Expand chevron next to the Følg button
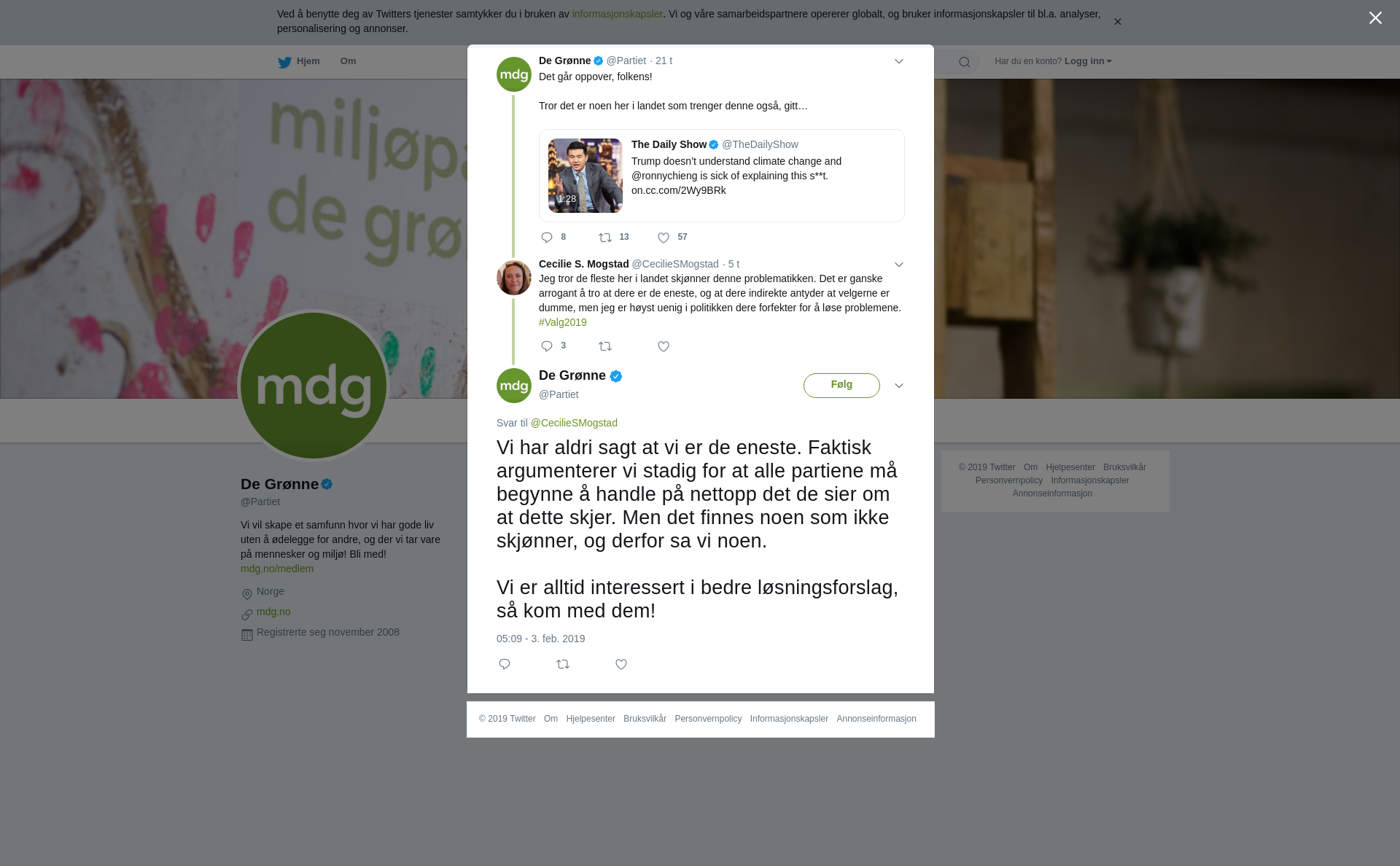The image size is (1400, 866). 899,386
